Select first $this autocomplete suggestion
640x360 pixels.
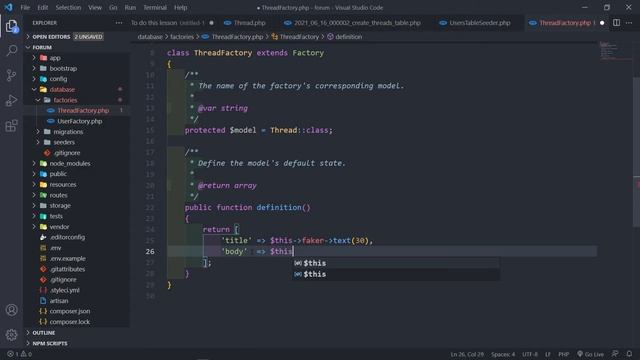(x=396, y=263)
